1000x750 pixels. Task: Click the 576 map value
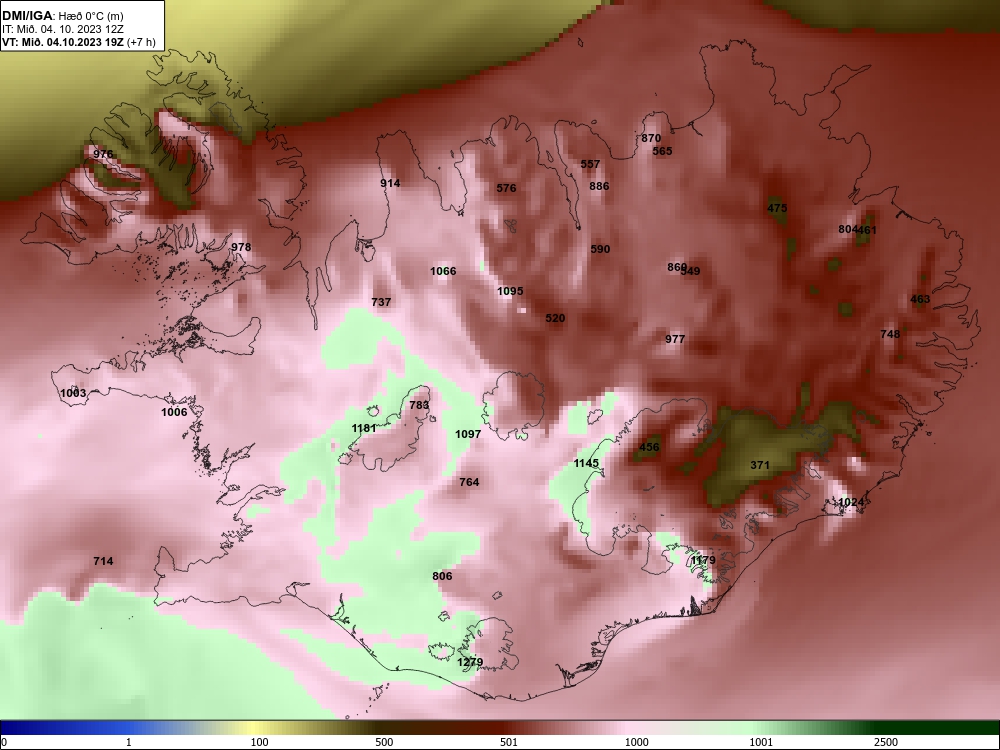pos(506,188)
